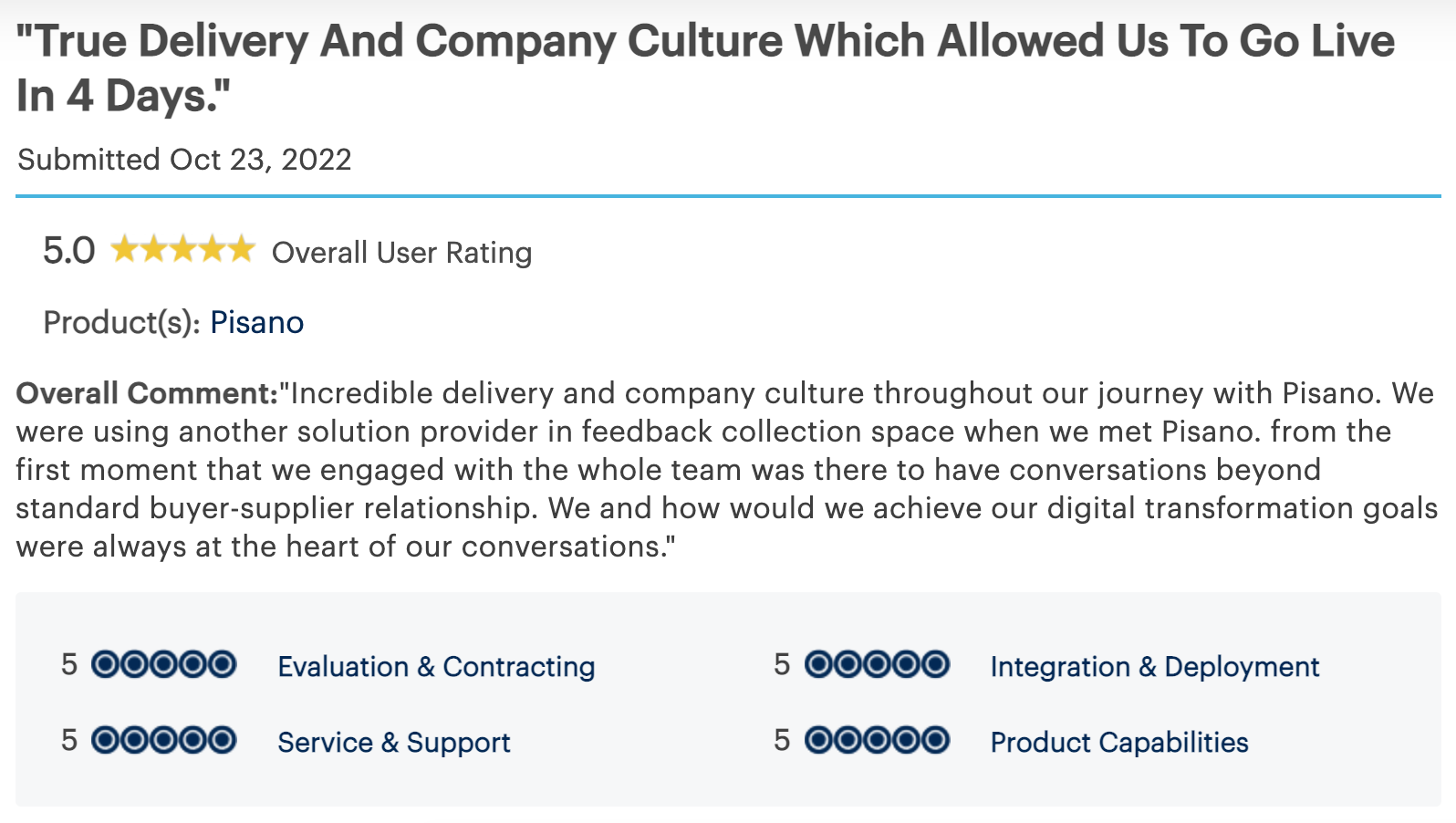Viewport: 1456px width, 823px height.
Task: Click the Product Capabilities rating circles
Action: [877, 740]
